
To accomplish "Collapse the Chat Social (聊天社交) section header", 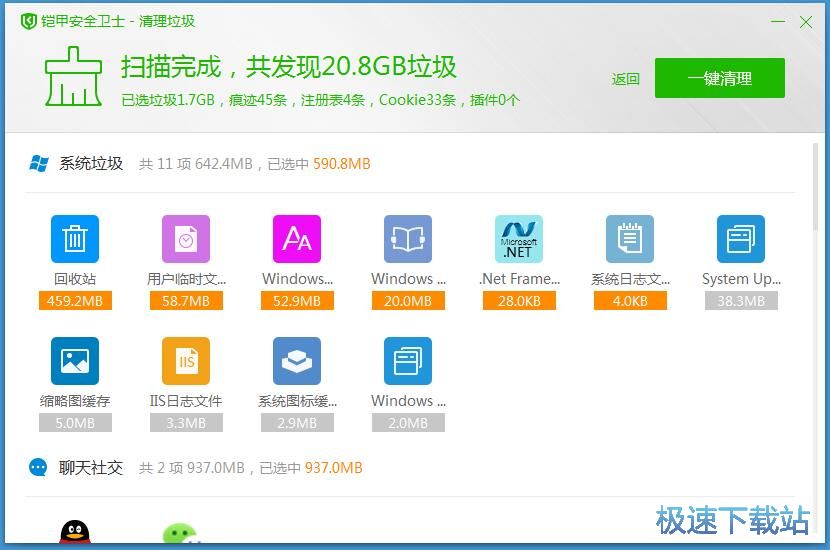I will click(x=90, y=467).
